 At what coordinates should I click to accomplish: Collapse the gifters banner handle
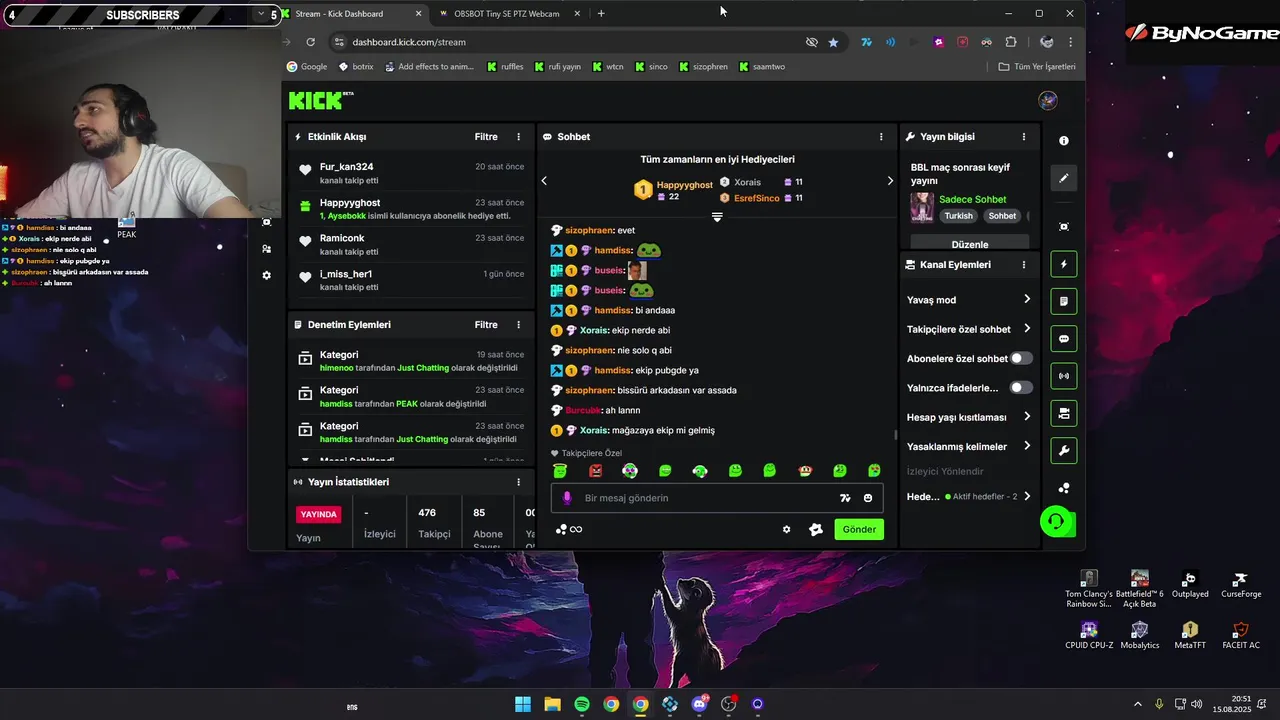717,216
